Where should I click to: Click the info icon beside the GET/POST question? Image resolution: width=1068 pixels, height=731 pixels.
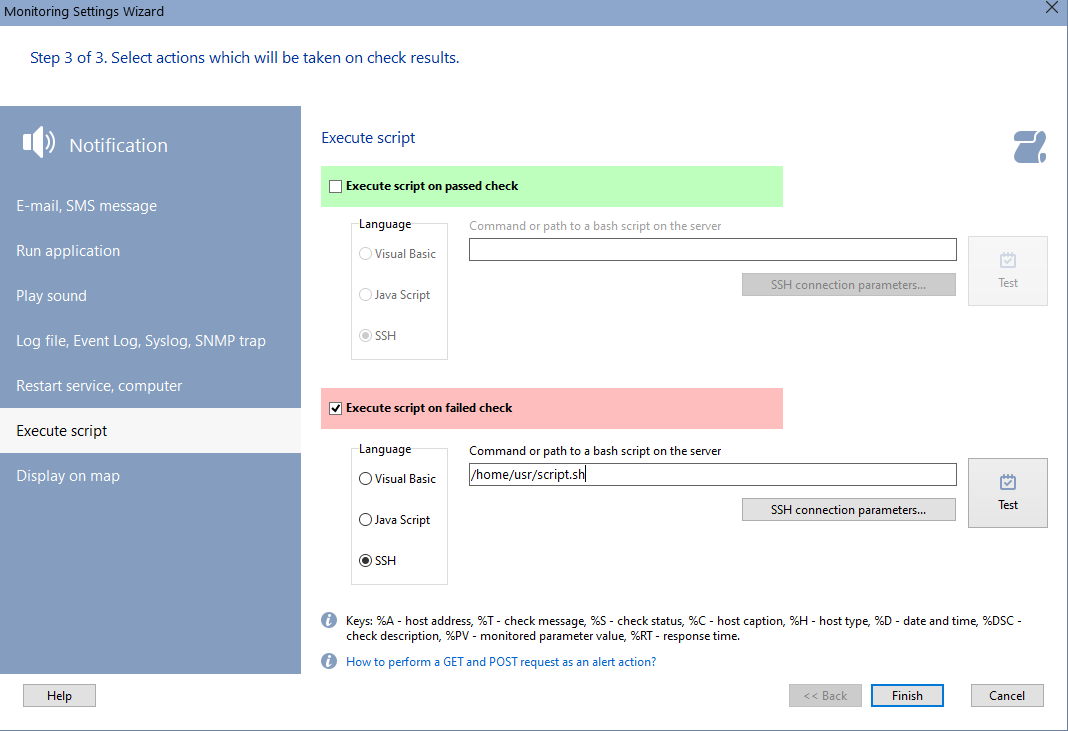coord(328,661)
